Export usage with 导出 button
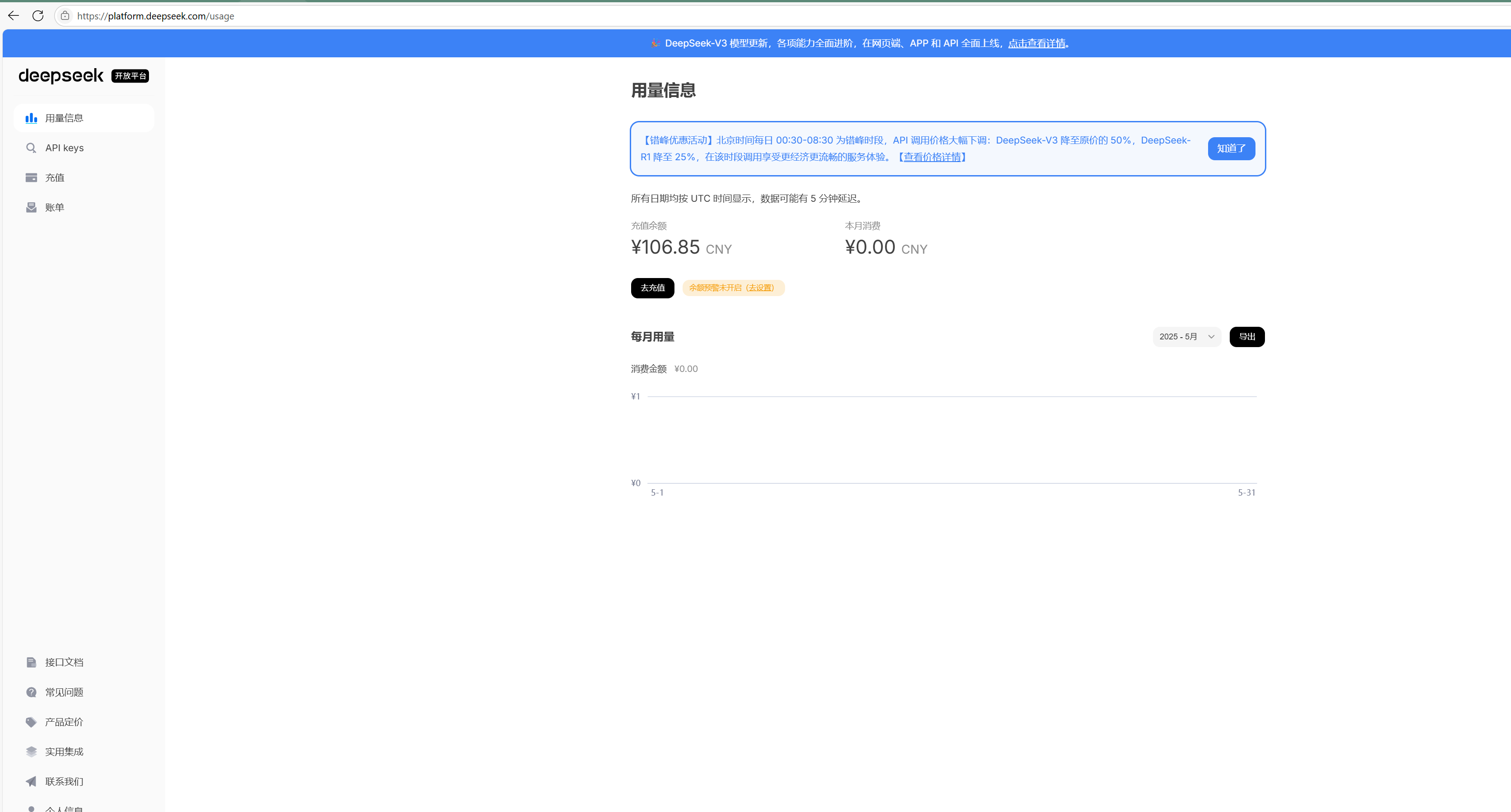1511x812 pixels. pos(1246,337)
